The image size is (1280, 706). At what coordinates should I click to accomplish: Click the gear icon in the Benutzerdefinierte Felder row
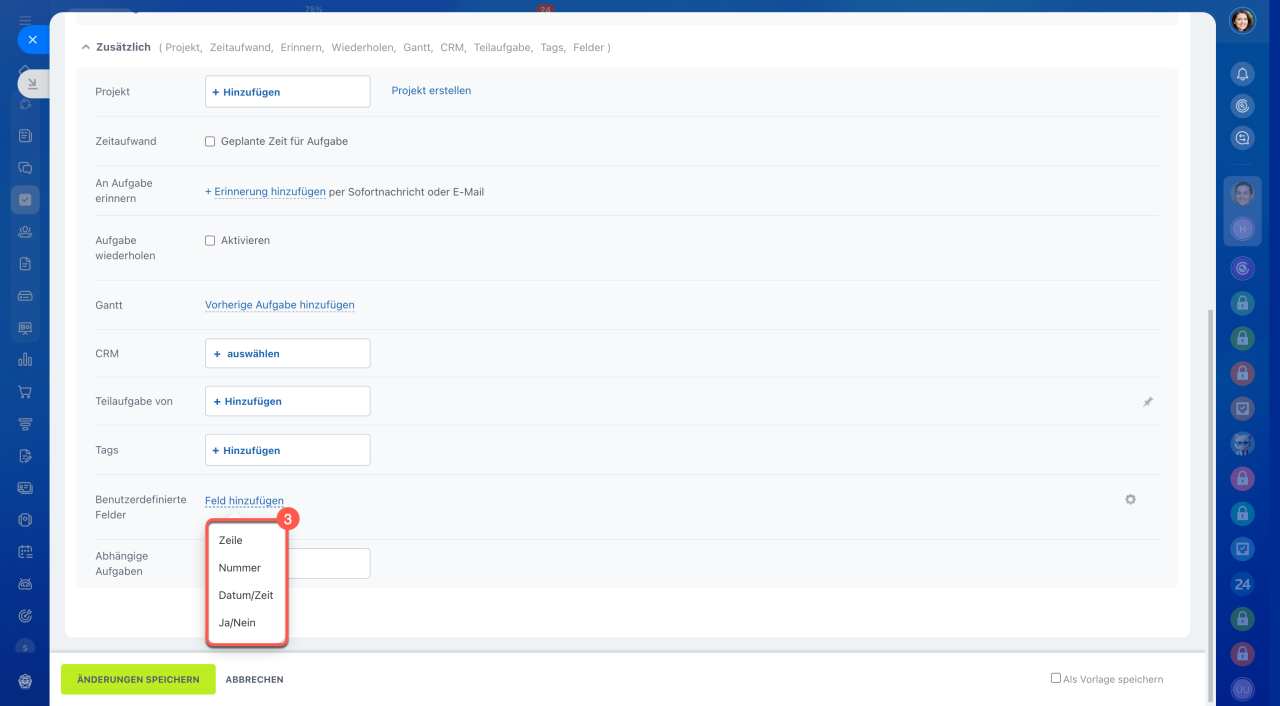[x=1130, y=499]
